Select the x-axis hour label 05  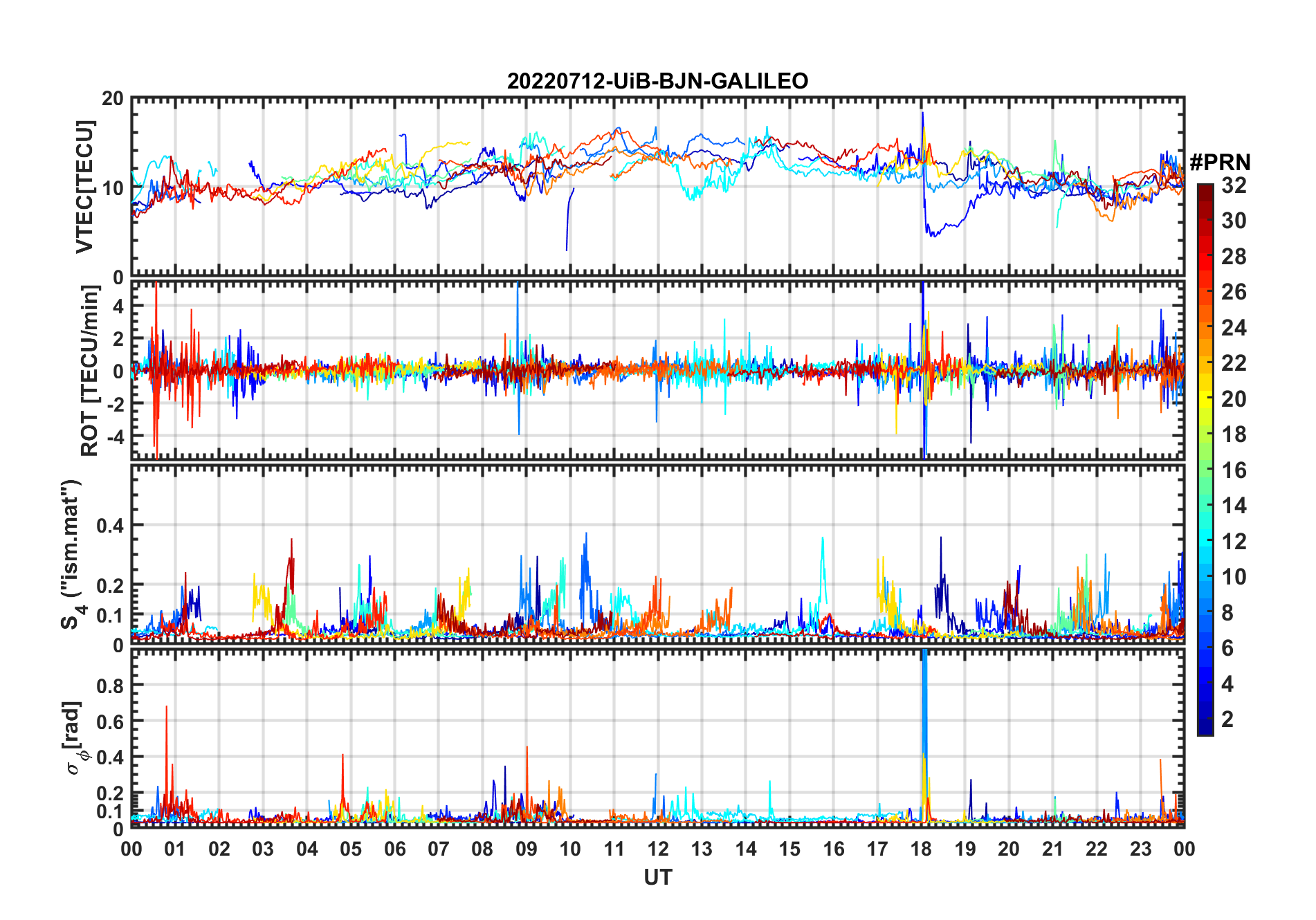pyautogui.click(x=351, y=849)
